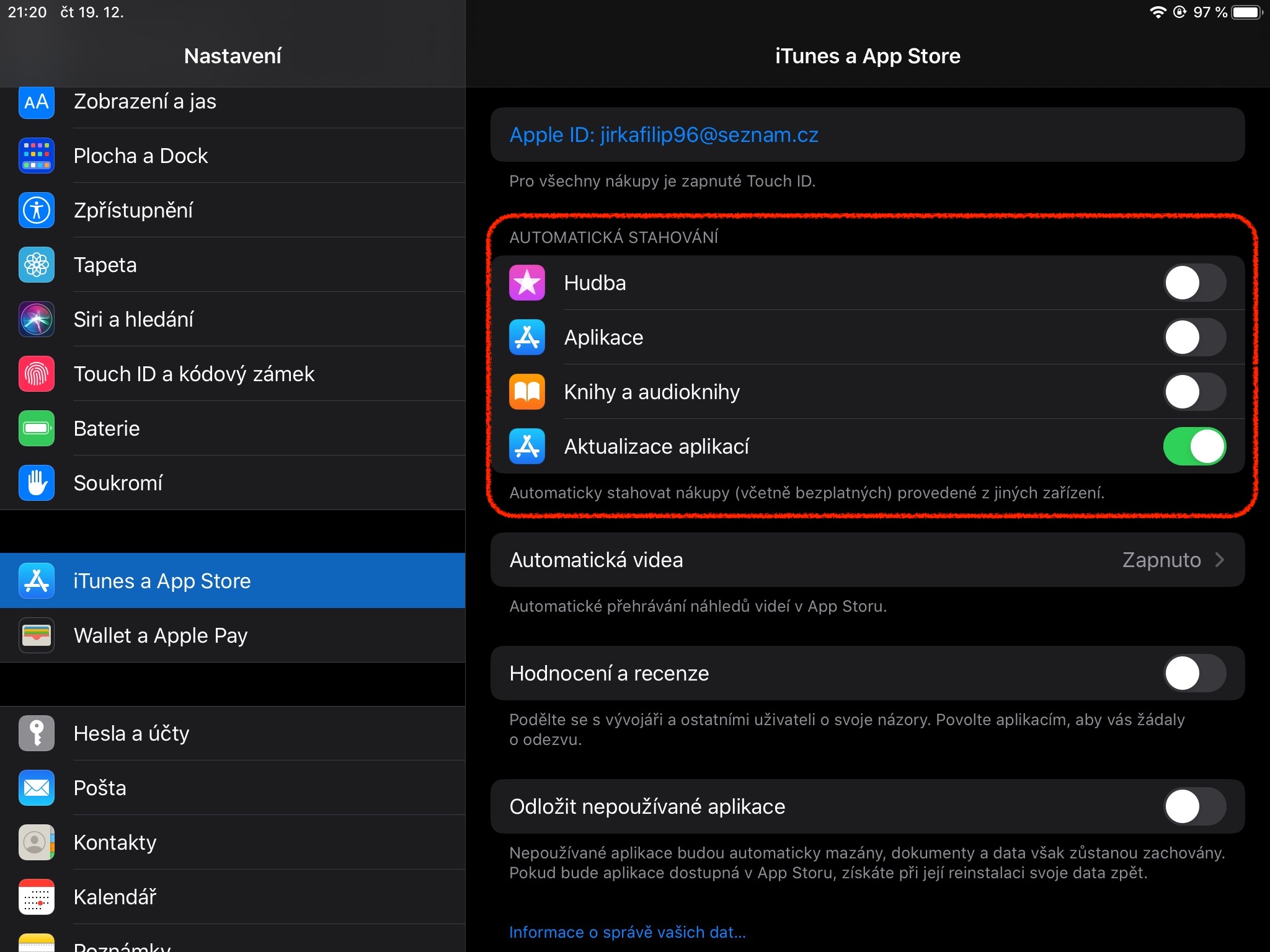1270x952 pixels.
Task: Open Informace o správě vašich dat link
Action: point(627,932)
